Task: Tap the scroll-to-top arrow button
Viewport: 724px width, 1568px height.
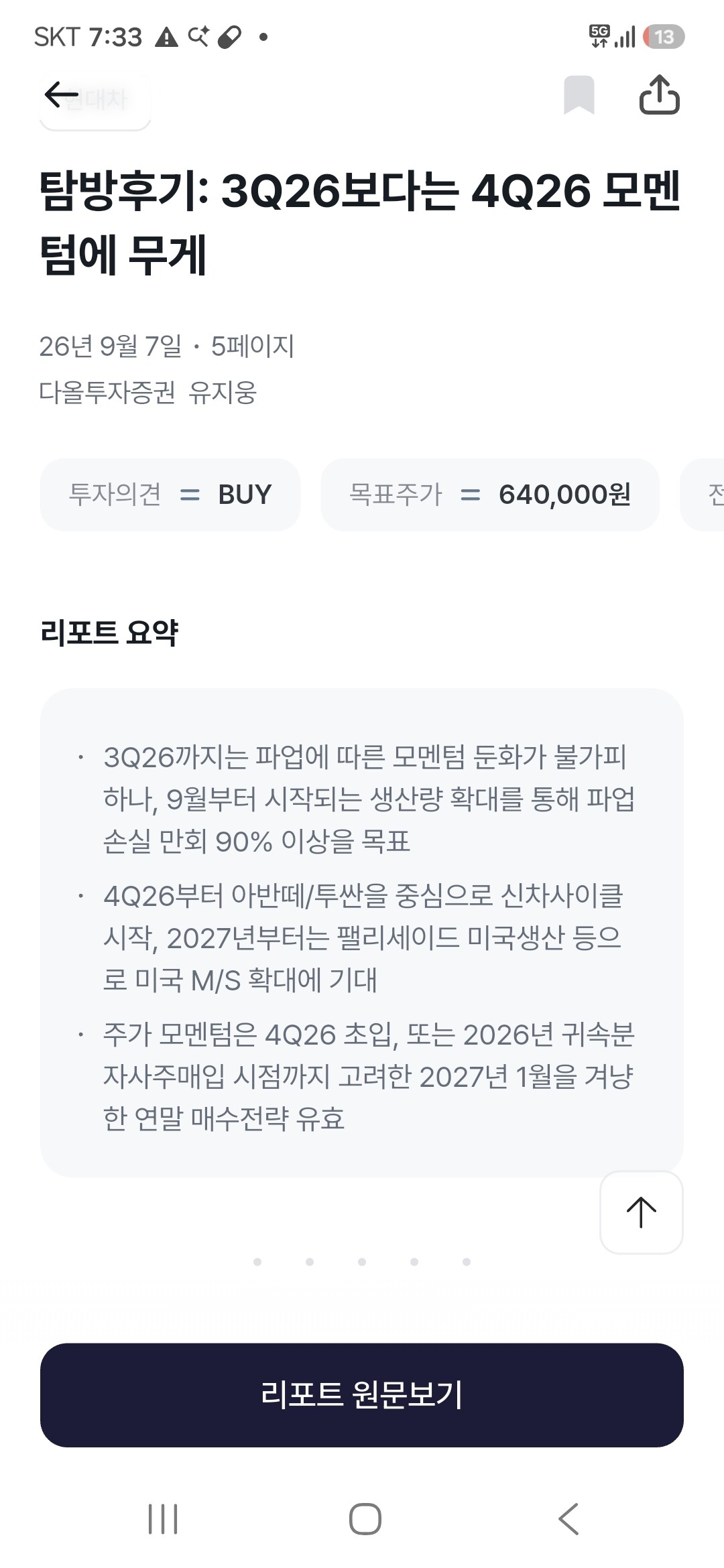Action: click(642, 1212)
